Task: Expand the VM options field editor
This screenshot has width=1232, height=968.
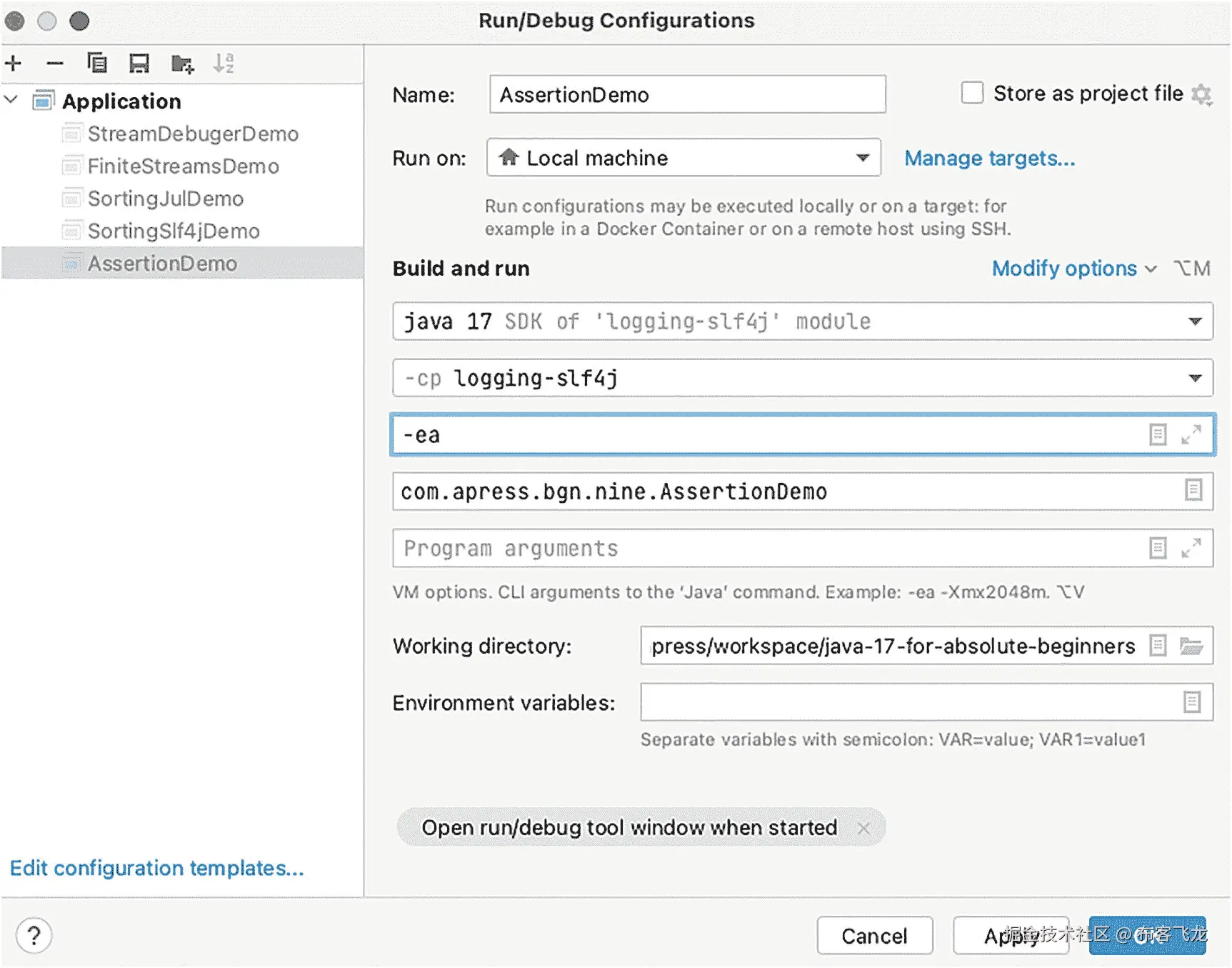Action: tap(1191, 434)
